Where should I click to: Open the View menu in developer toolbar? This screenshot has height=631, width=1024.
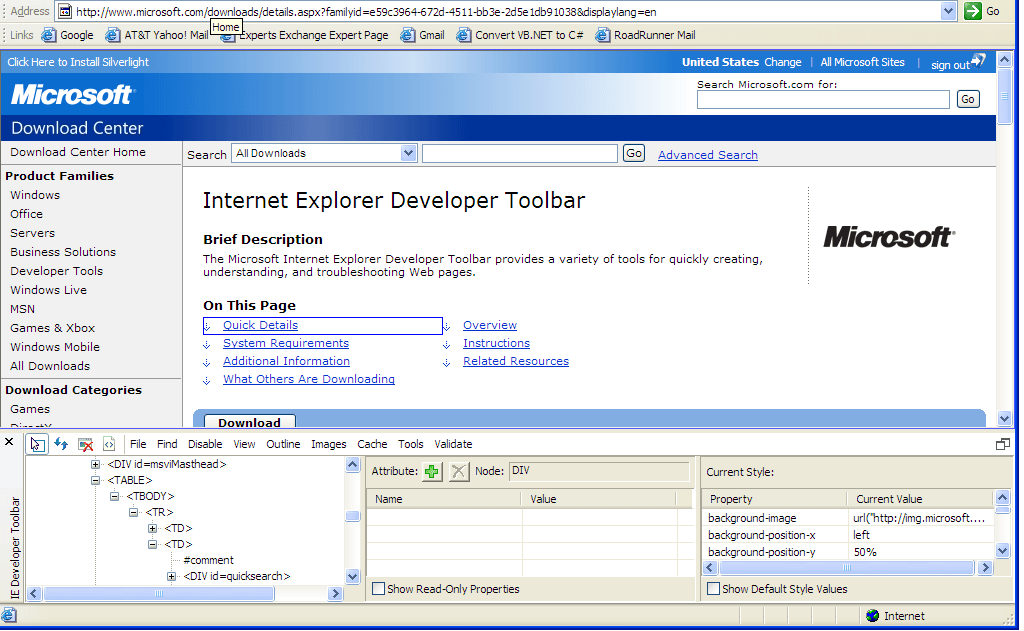(x=244, y=444)
